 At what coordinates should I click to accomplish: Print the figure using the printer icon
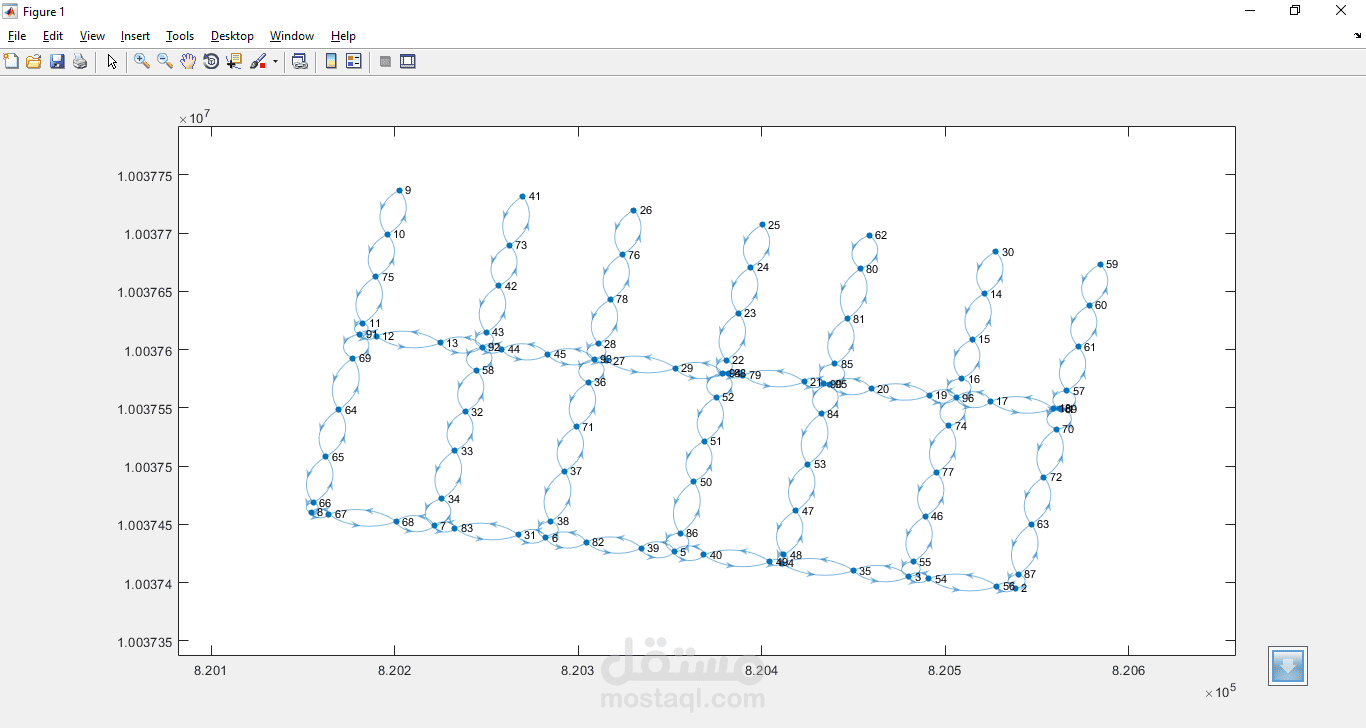pos(80,61)
